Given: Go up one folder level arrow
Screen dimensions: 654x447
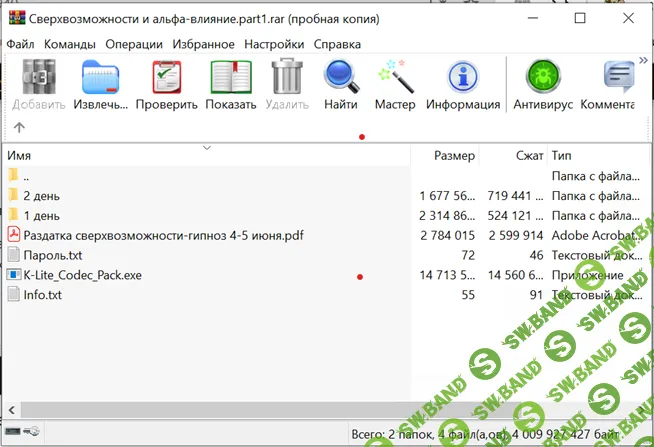Looking at the screenshot, I should [19, 128].
